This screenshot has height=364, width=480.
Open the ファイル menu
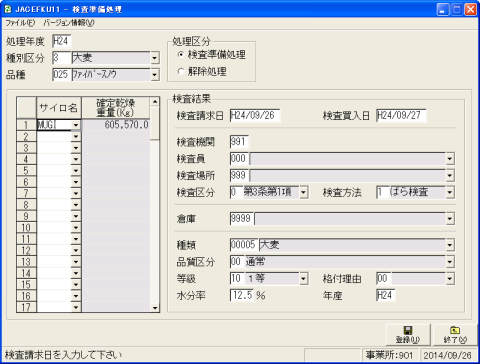tap(20, 23)
